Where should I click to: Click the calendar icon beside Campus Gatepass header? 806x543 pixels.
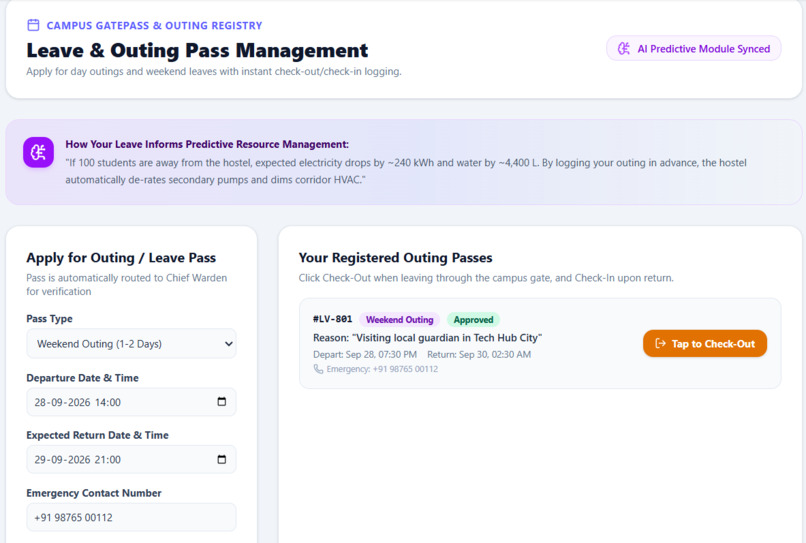pos(33,25)
